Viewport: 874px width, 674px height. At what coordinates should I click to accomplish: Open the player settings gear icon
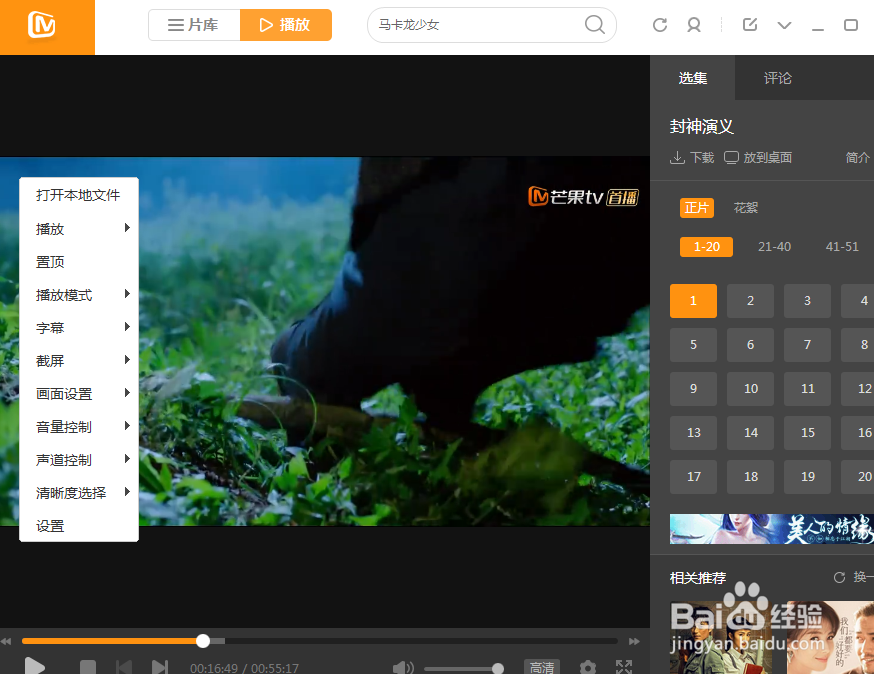588,667
